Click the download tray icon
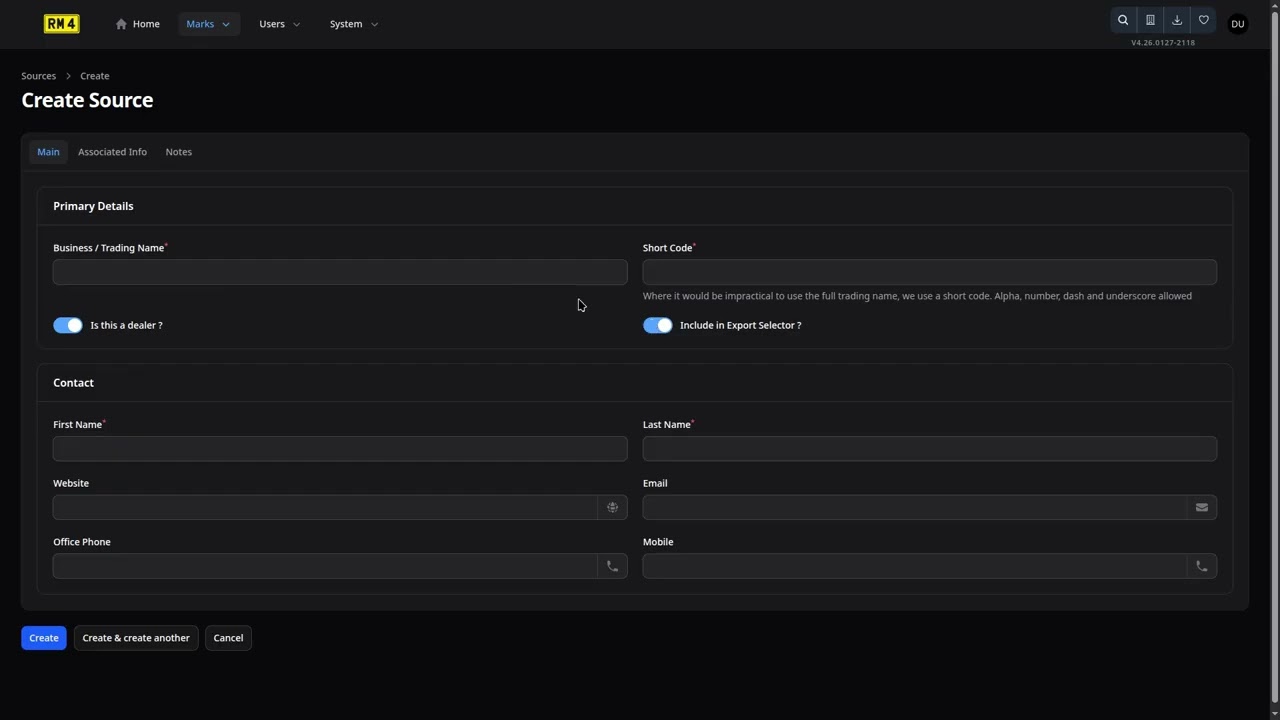Image resolution: width=1280 pixels, height=720 pixels. point(1177,20)
